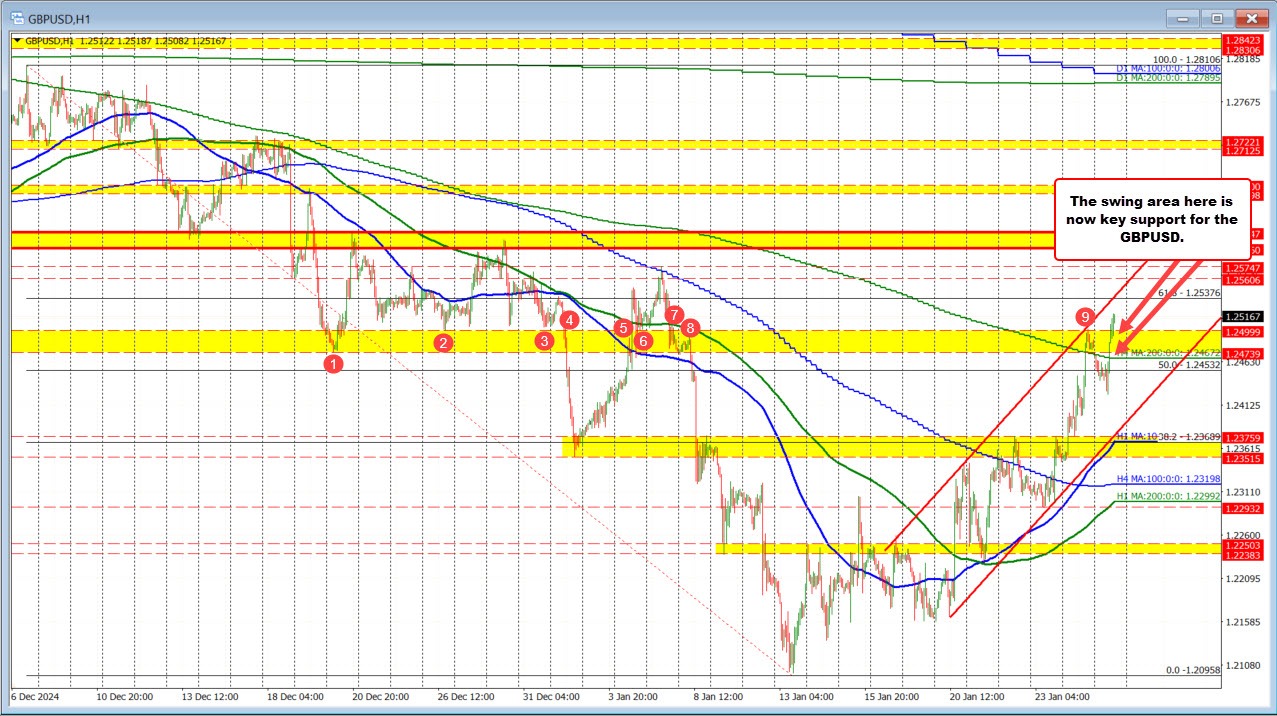1277x716 pixels.
Task: Click the red circled marker numbered 9
Action: (1085, 318)
